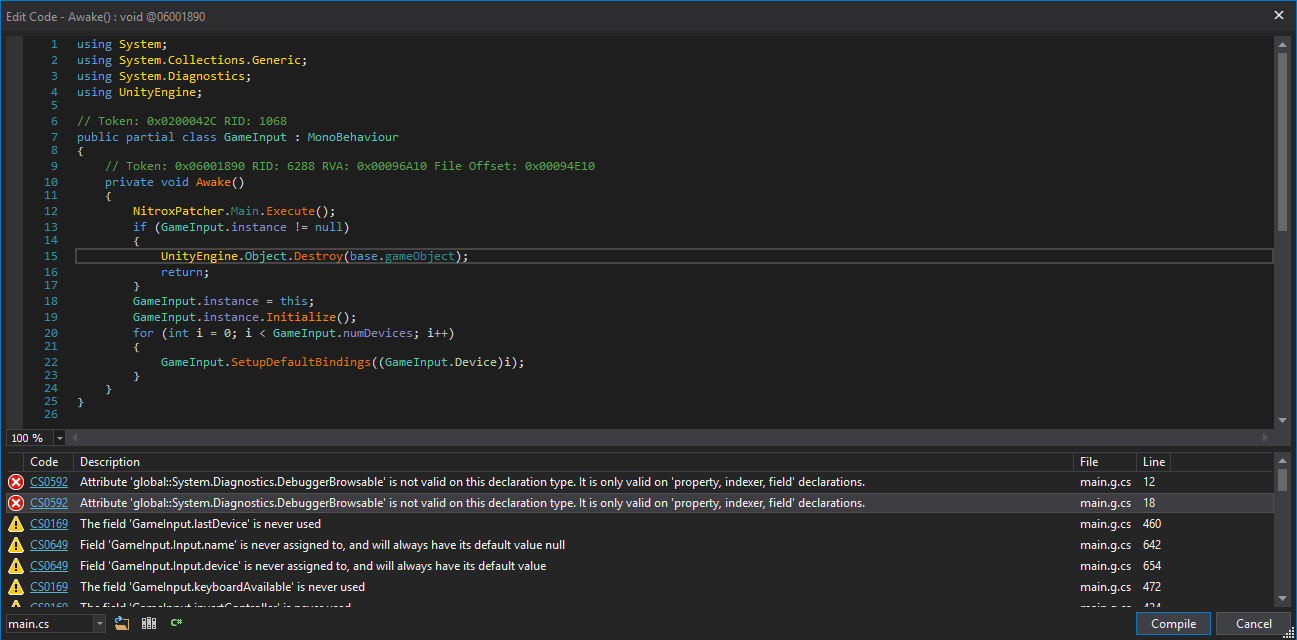Open the main.cs file dropdown

pos(101,622)
